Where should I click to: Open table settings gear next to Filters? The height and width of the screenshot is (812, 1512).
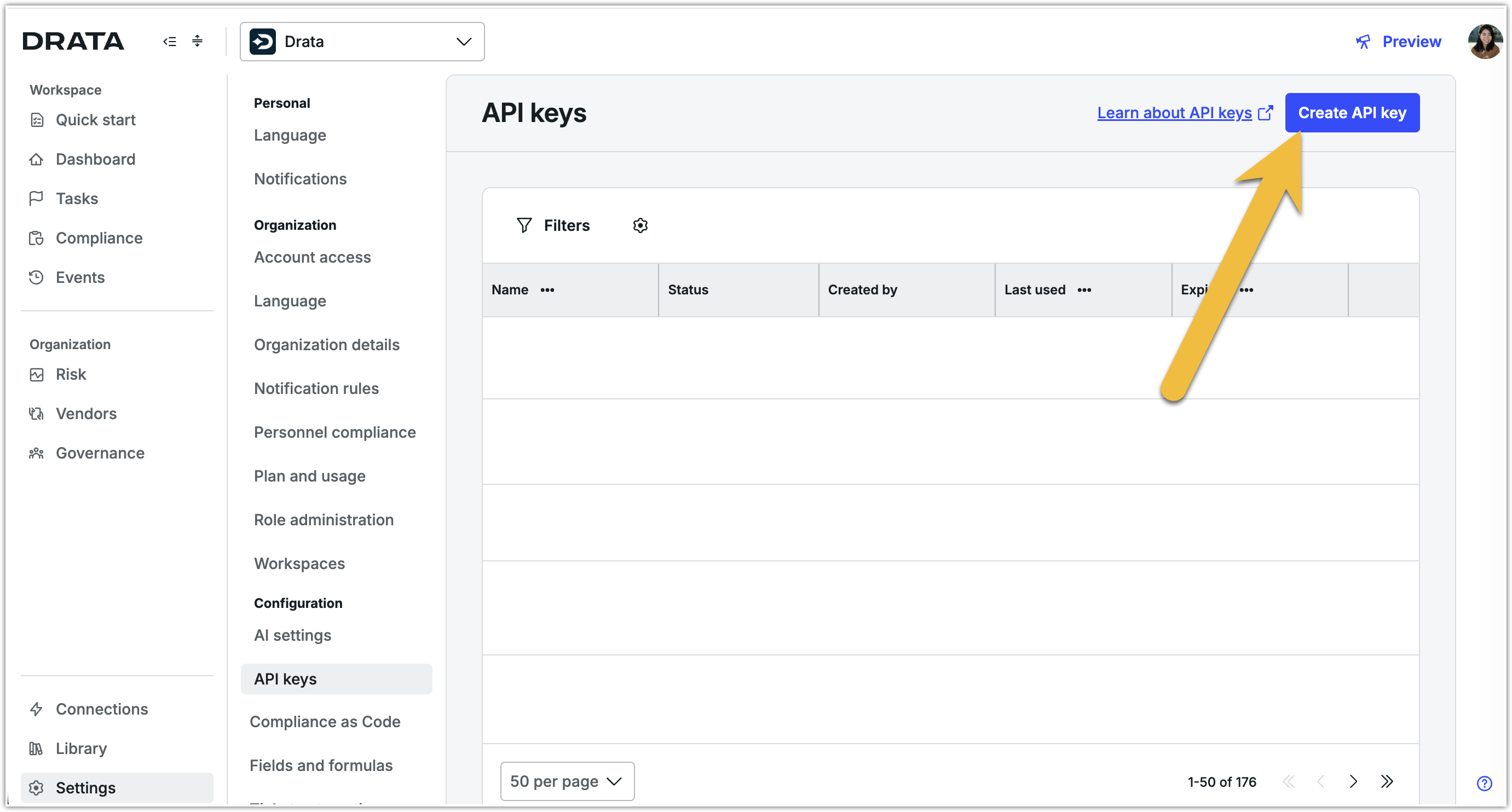point(640,225)
